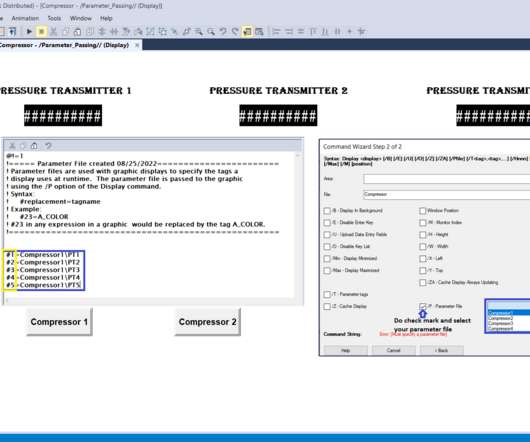Click the Paste clipboard icon in main toolbar
Viewport: 530px width, 442px height.
77,31
